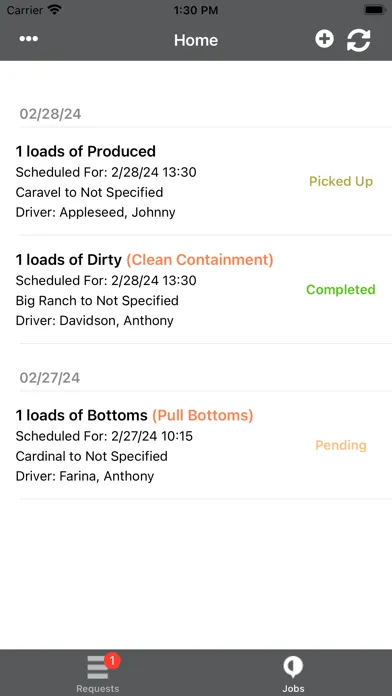Tap the Completed status label

tap(341, 289)
